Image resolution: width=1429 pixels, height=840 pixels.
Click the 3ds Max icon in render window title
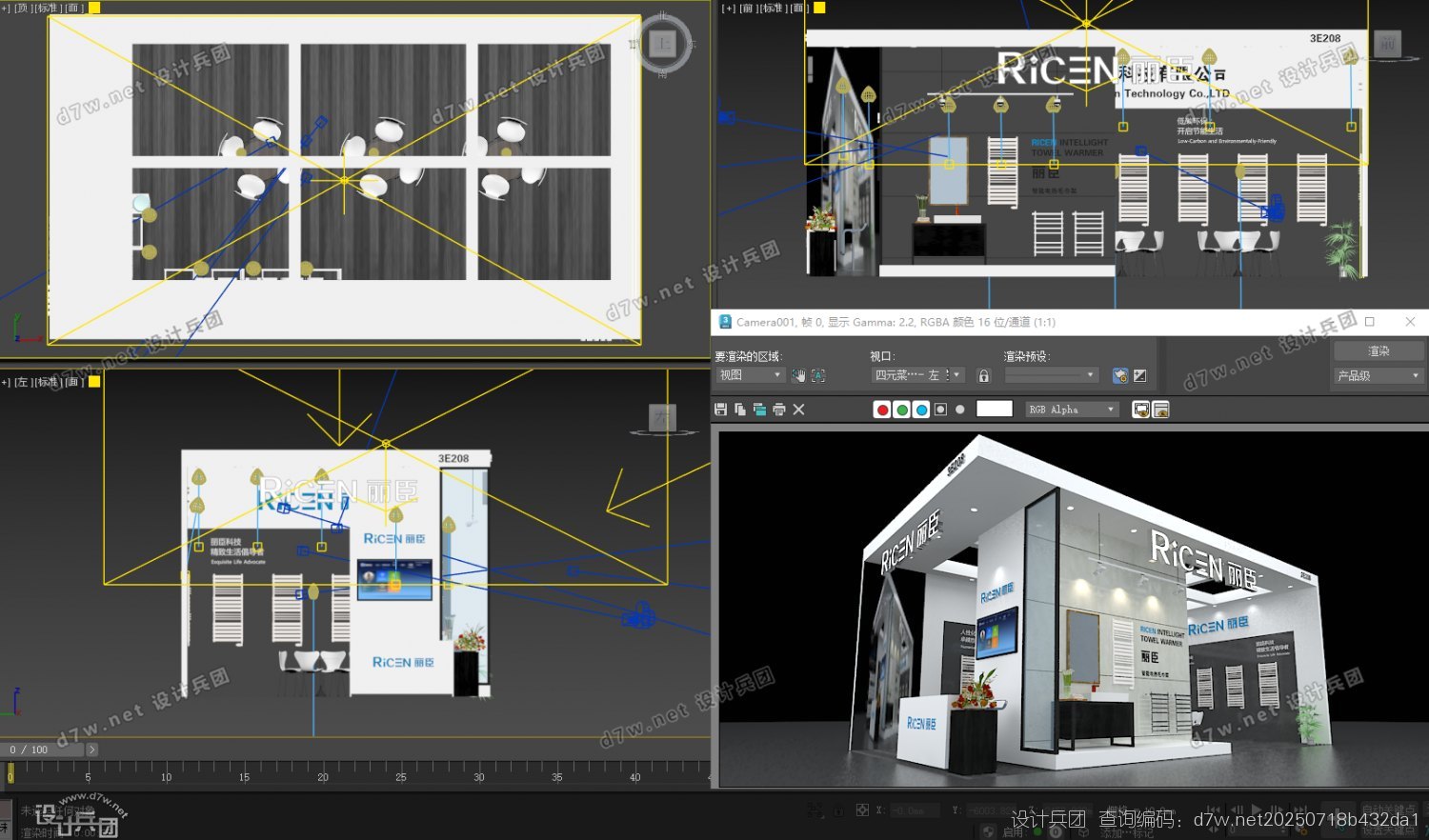[725, 322]
